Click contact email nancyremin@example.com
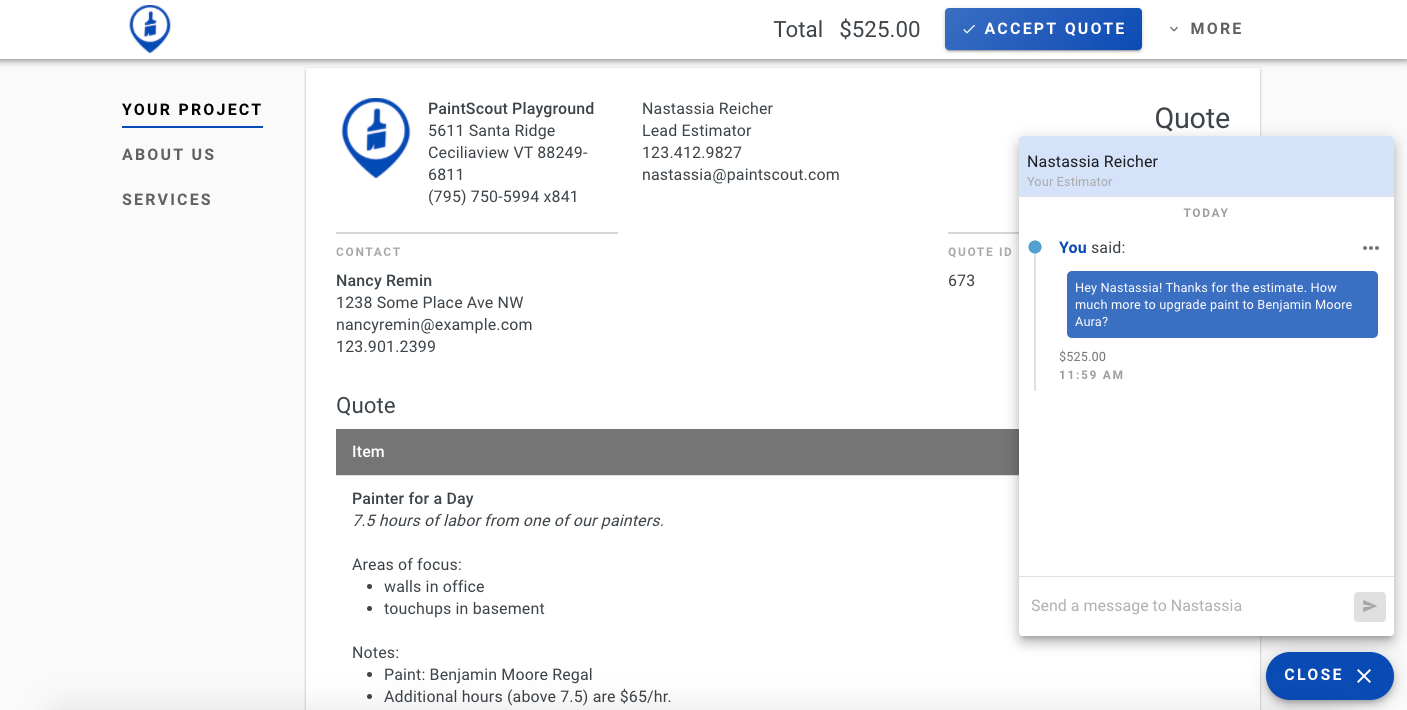The image size is (1407, 710). click(x=434, y=325)
